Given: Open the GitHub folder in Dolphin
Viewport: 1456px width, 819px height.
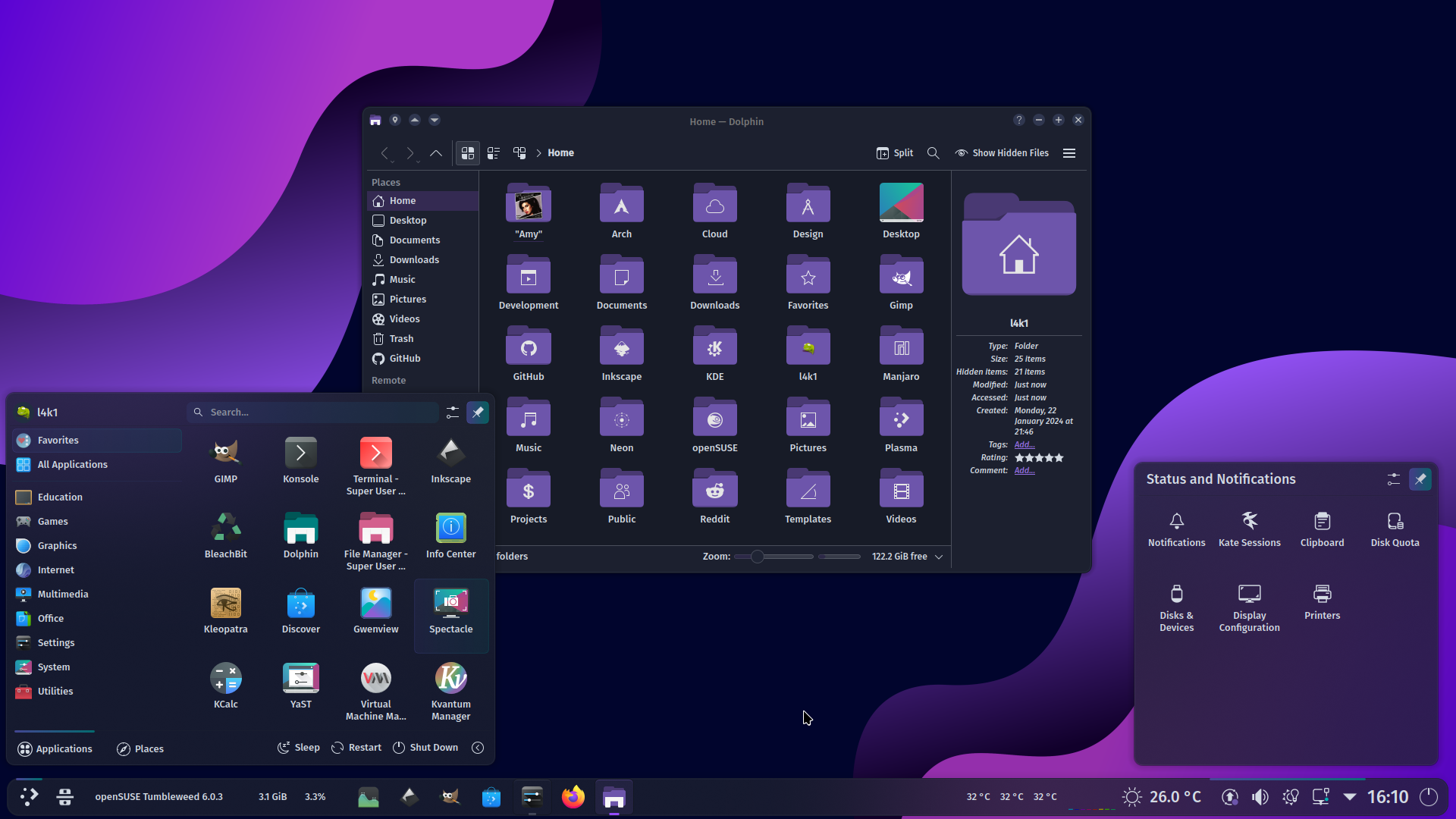Looking at the screenshot, I should tap(529, 355).
